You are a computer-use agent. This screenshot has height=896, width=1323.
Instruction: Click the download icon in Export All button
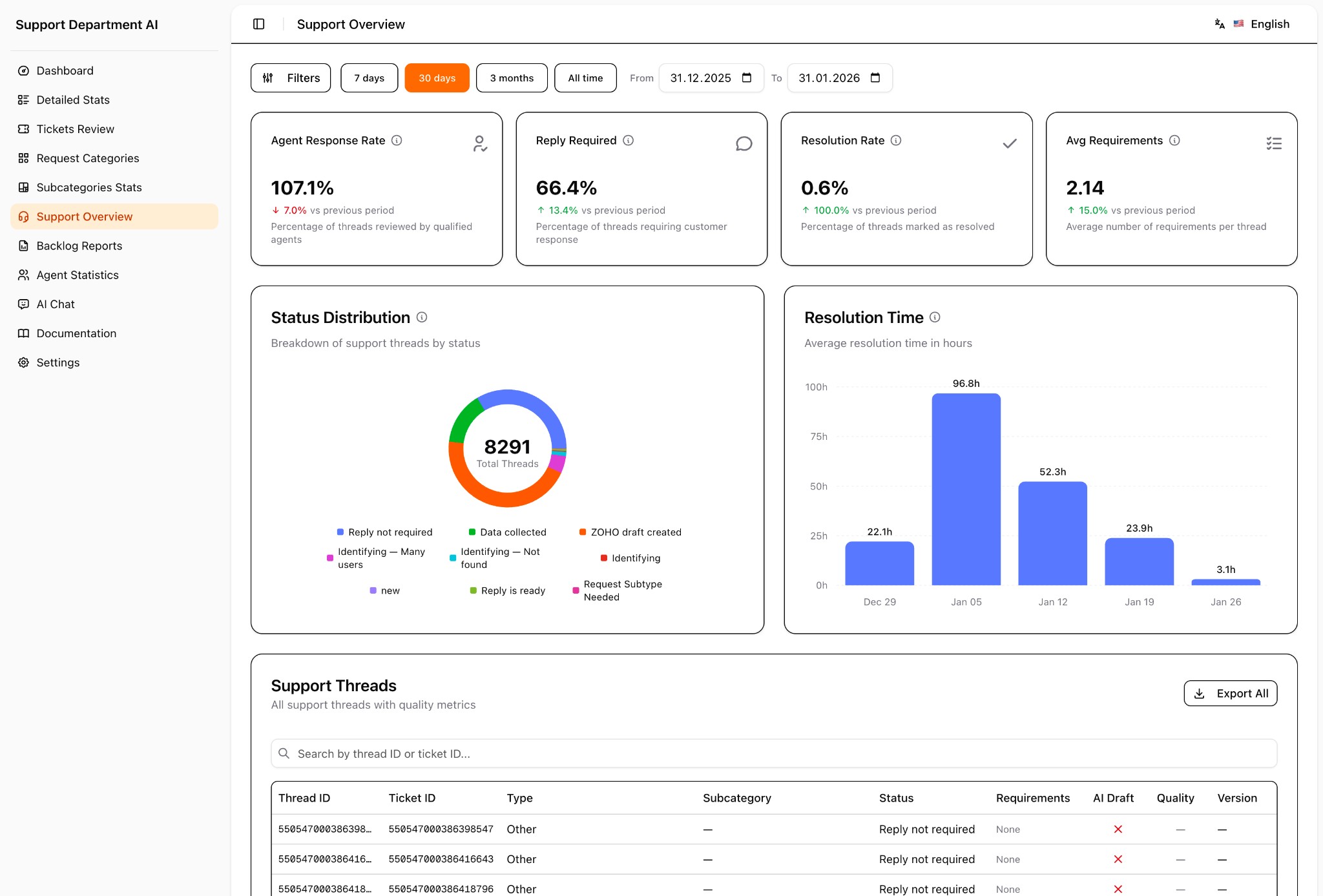pyautogui.click(x=1200, y=693)
